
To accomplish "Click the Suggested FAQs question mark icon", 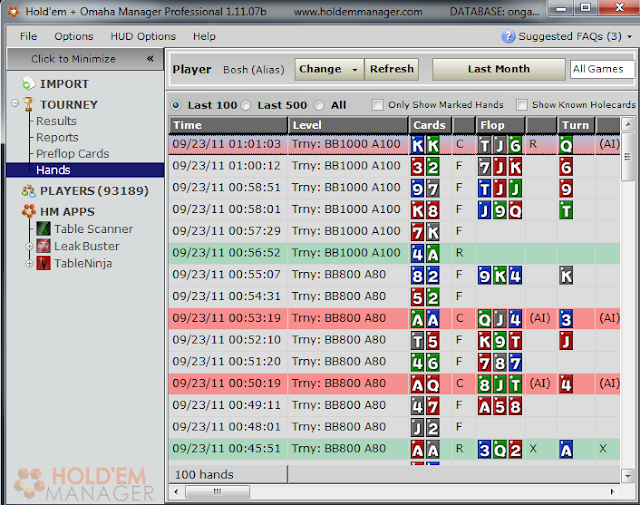I will point(508,36).
